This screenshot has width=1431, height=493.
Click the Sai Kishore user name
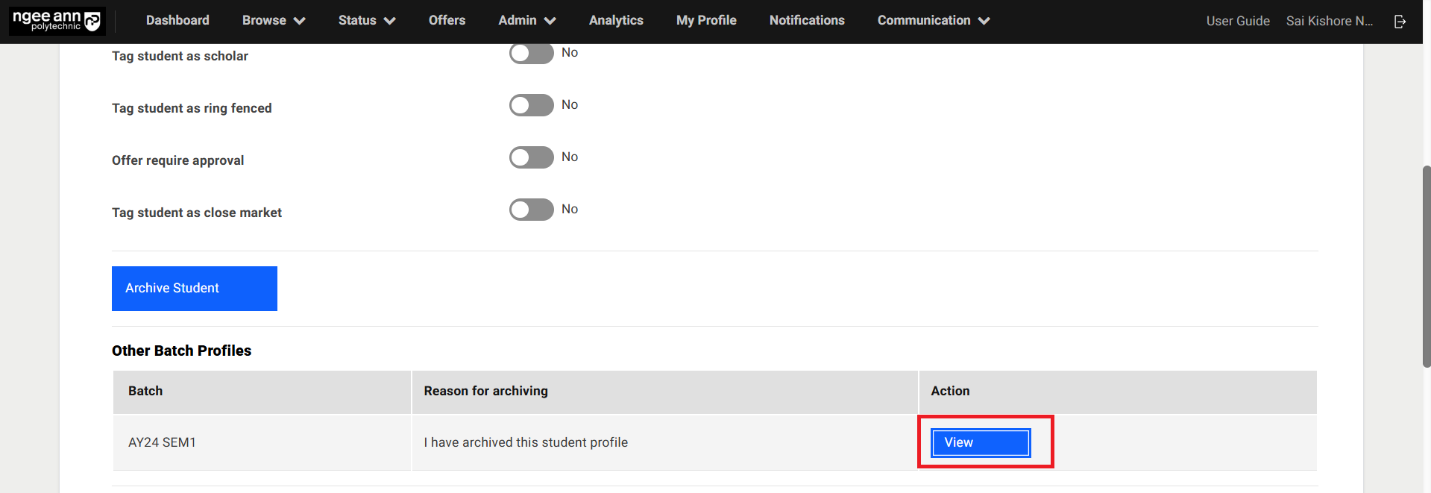(x=1329, y=21)
